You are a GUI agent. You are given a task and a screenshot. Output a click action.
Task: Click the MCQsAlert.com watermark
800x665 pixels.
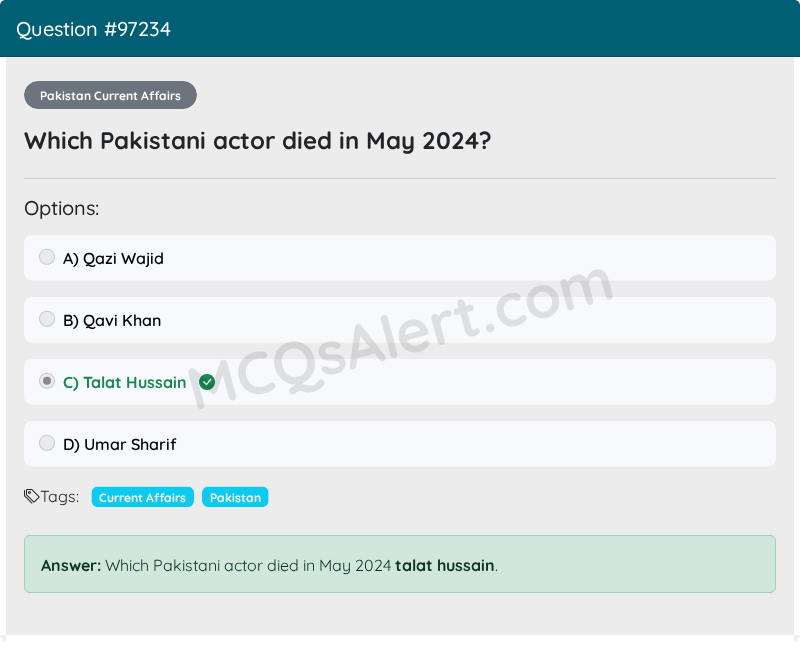[401, 338]
